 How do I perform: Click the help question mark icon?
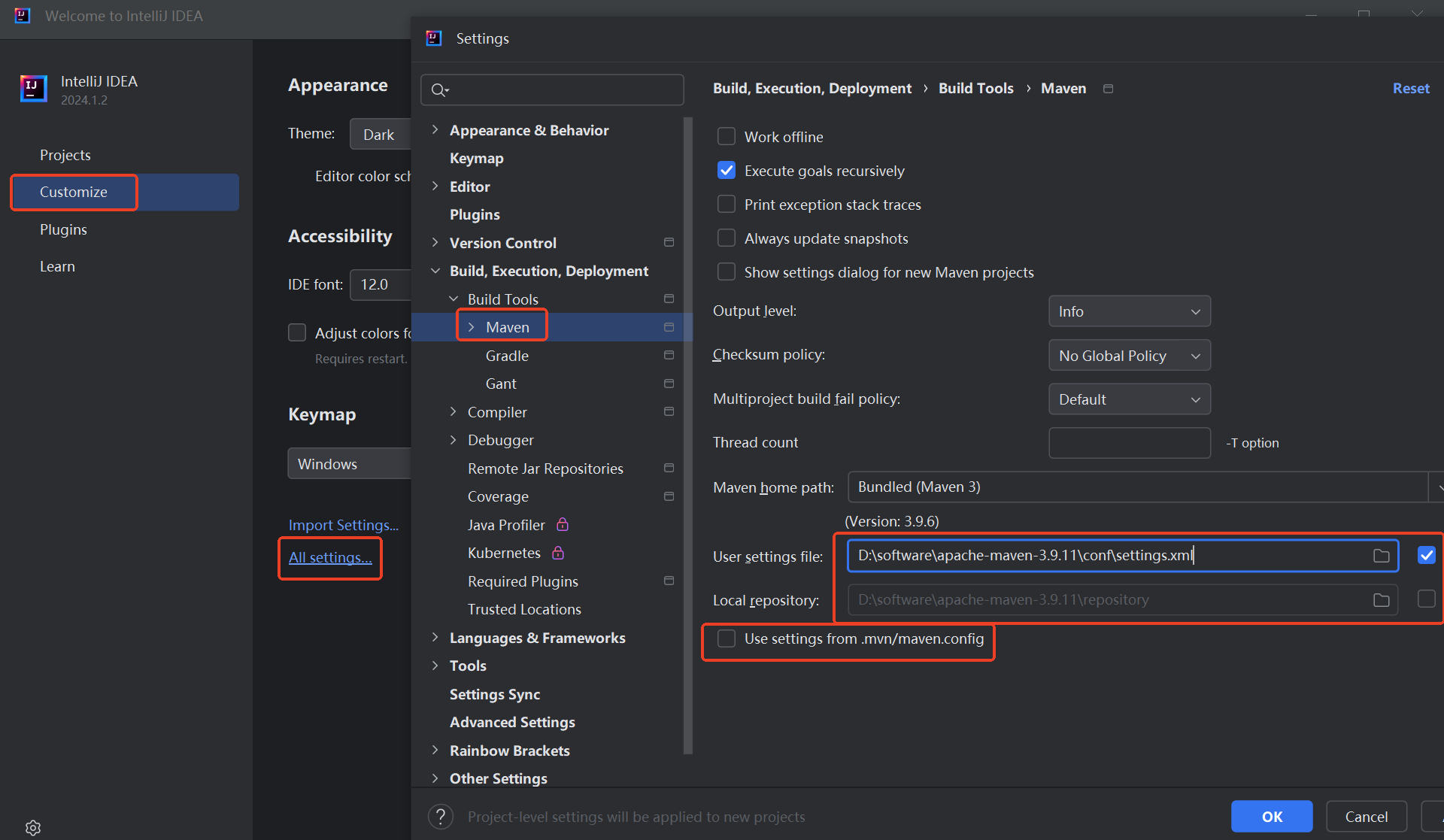[x=441, y=817]
